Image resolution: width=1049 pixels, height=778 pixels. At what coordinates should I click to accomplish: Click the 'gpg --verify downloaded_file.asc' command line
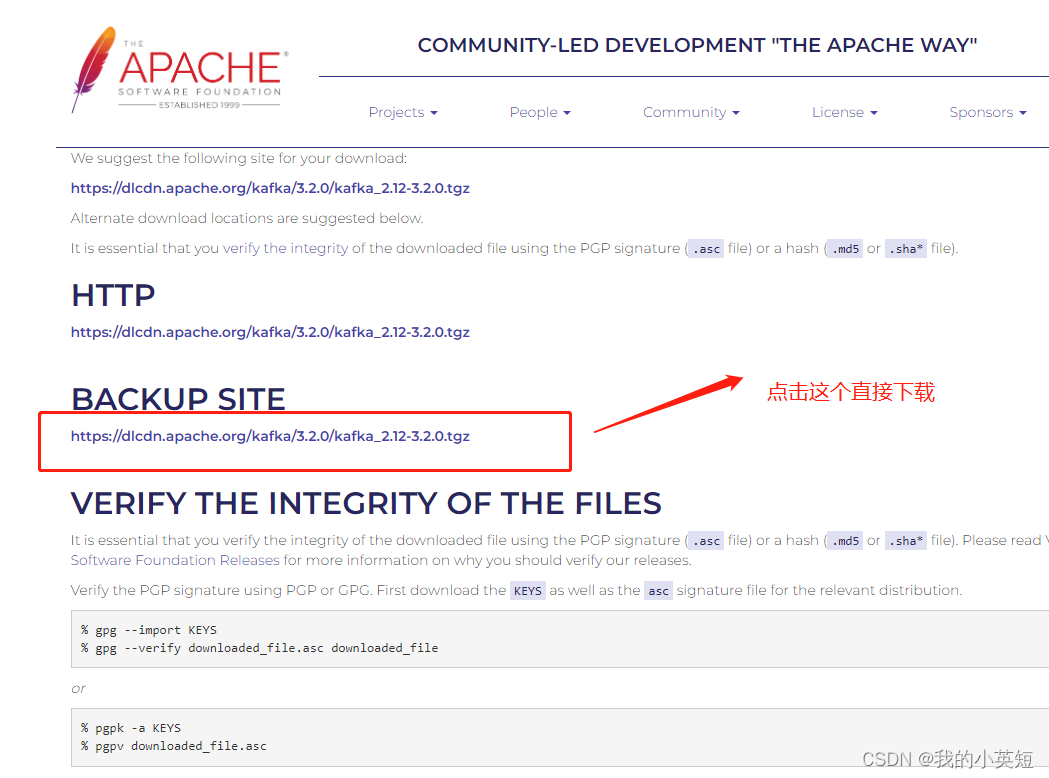click(260, 648)
